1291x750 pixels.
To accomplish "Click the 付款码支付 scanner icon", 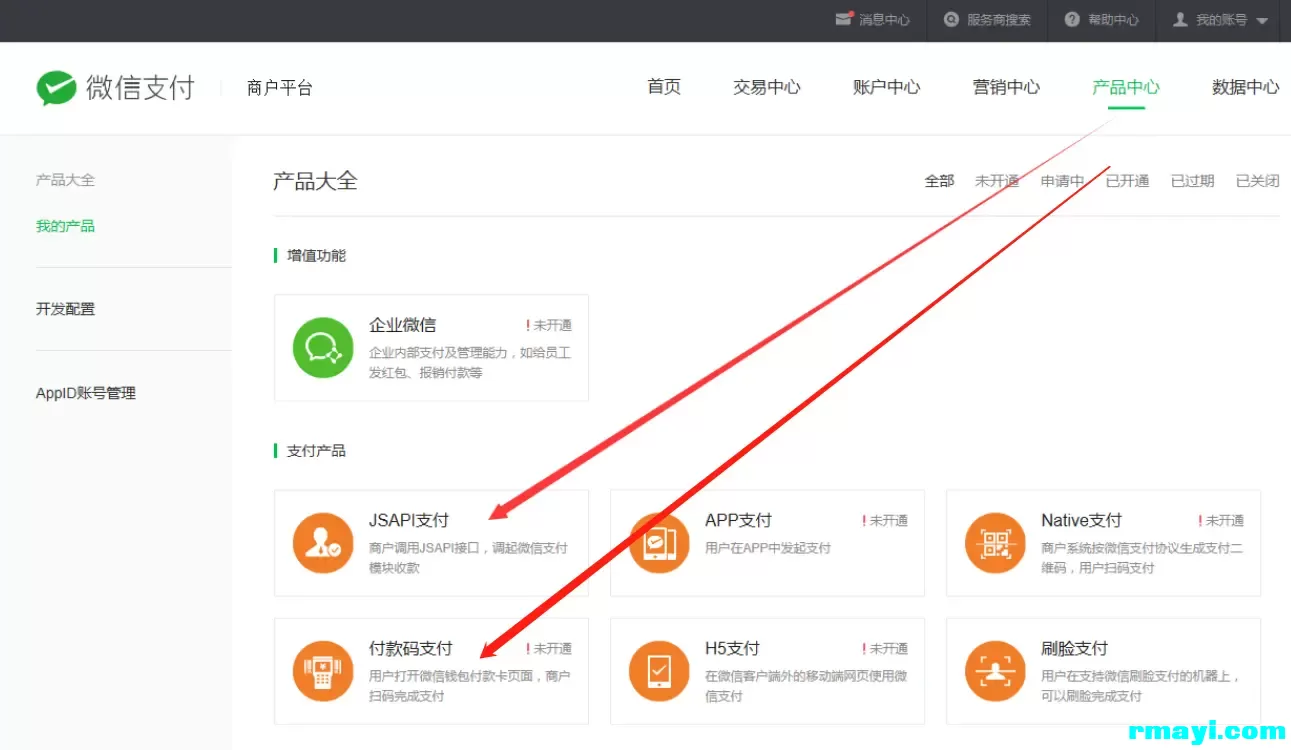I will [x=323, y=671].
